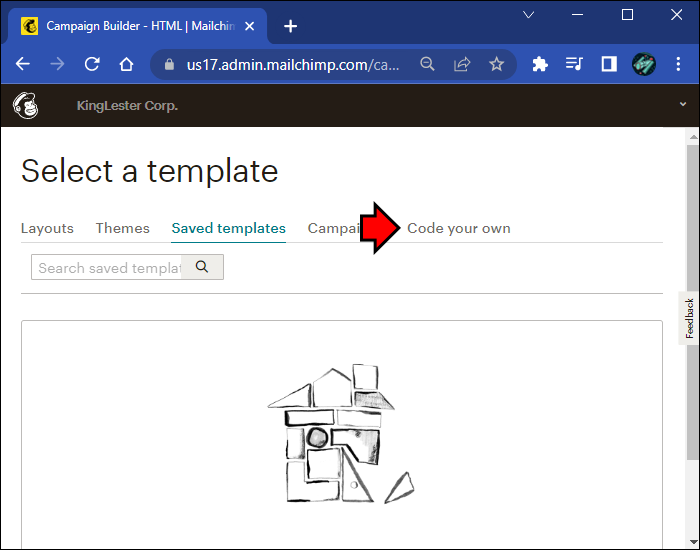Click the scrollbar up arrow
This screenshot has width=700, height=550.
click(693, 137)
